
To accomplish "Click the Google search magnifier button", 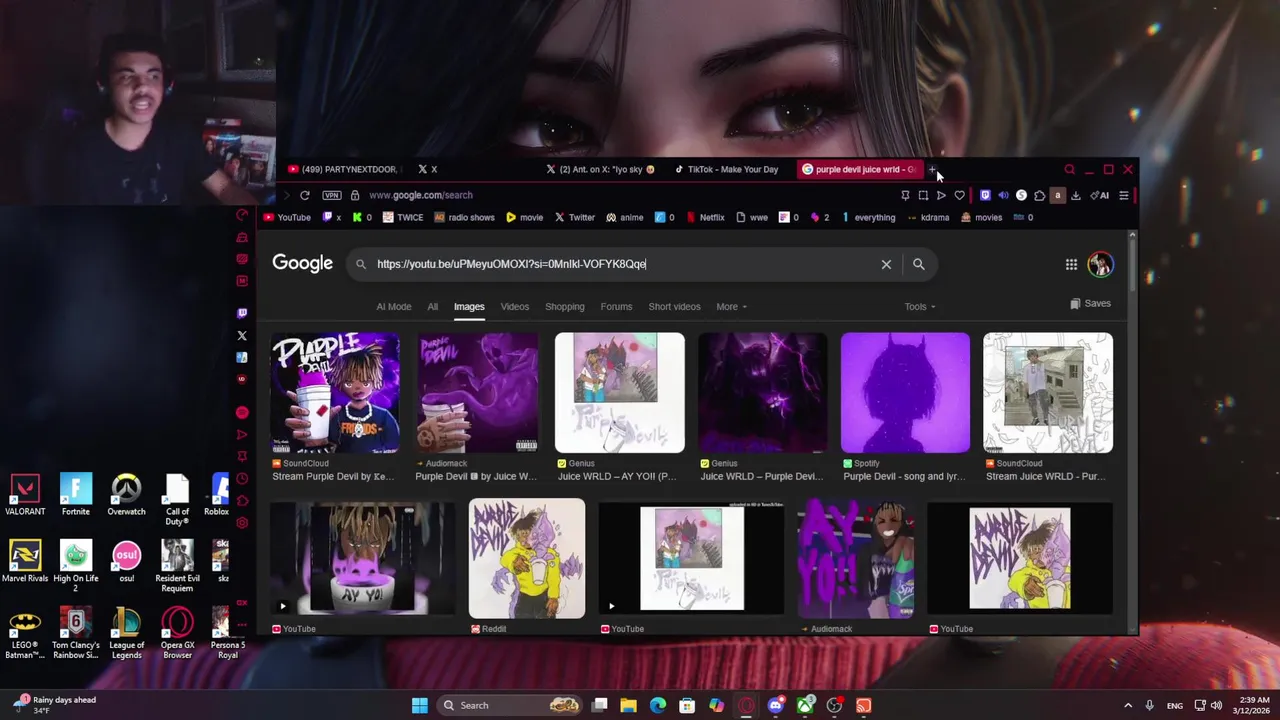I will pyautogui.click(x=918, y=264).
